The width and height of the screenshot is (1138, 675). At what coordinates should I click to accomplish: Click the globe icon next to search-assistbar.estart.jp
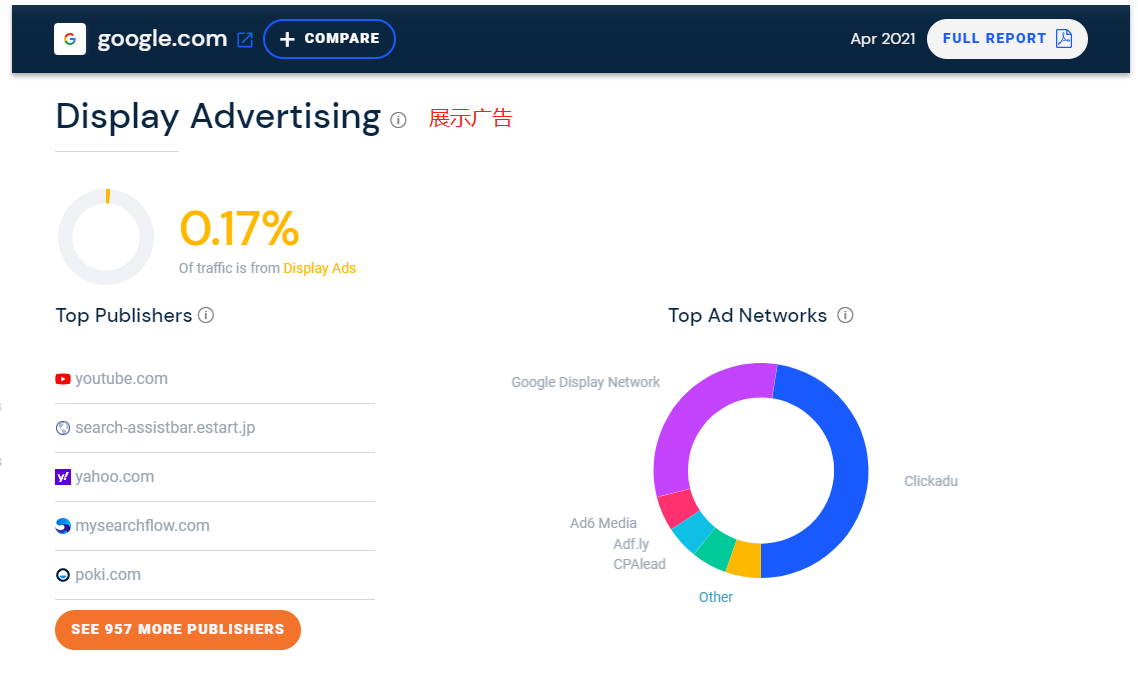click(x=63, y=427)
